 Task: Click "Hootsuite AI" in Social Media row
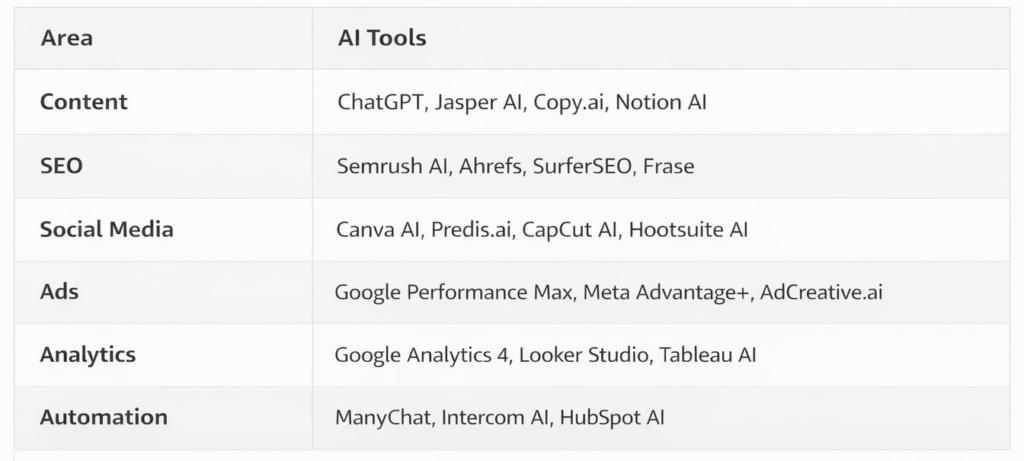(x=688, y=229)
